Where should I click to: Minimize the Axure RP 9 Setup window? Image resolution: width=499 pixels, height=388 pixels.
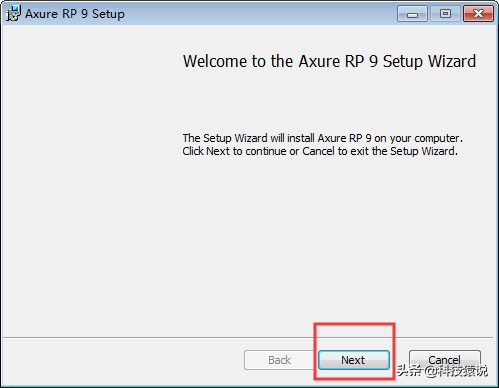(x=412, y=14)
